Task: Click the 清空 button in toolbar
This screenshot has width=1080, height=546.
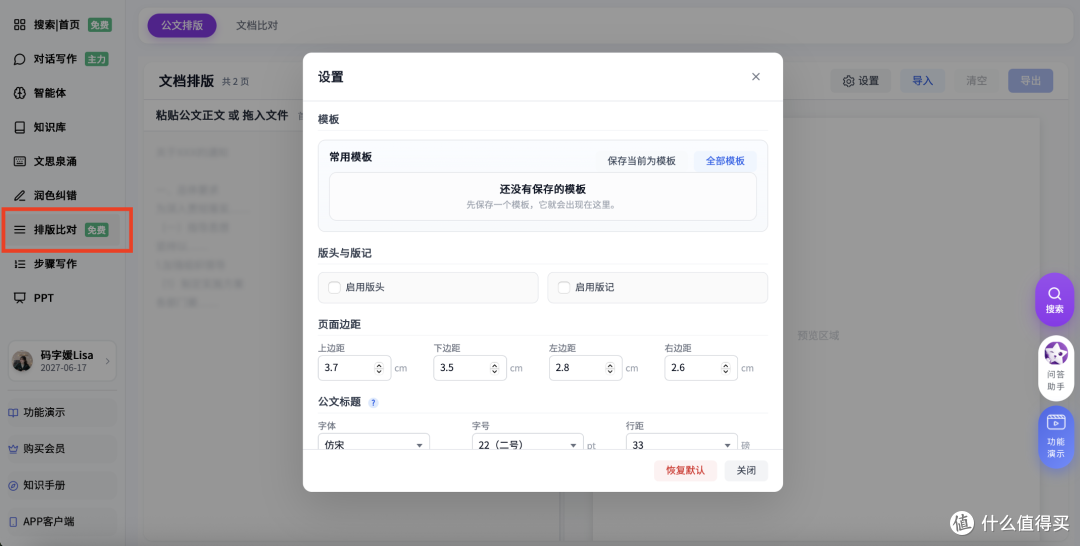Action: 976,81
